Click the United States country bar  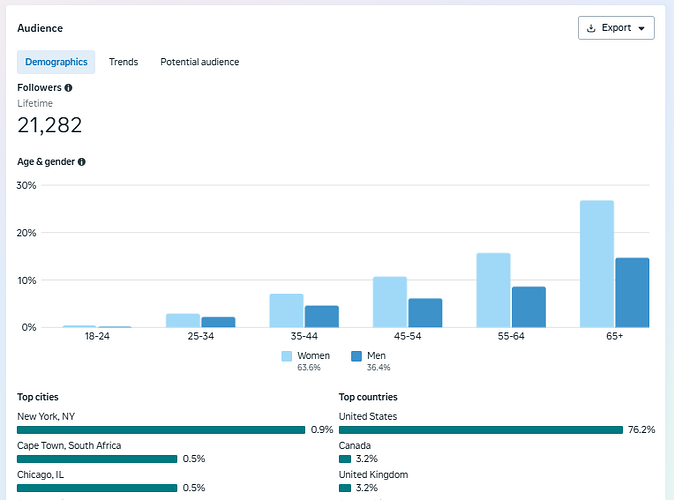point(481,430)
